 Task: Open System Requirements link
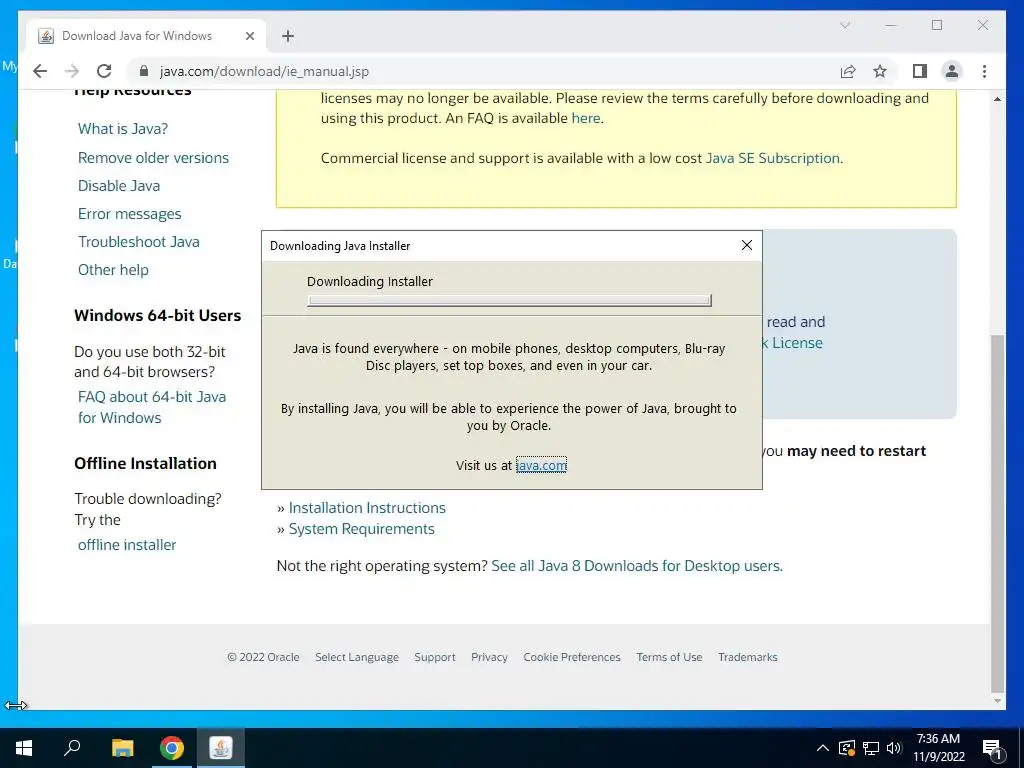[361, 528]
